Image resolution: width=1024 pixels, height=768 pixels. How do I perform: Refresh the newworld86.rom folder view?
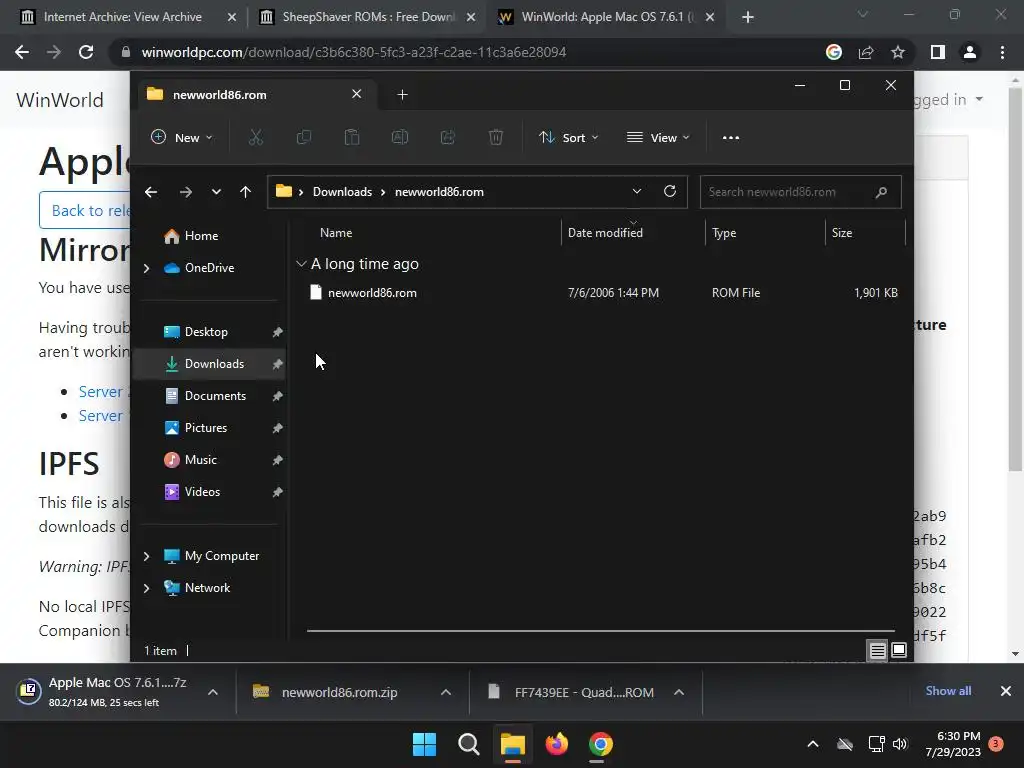(669, 191)
